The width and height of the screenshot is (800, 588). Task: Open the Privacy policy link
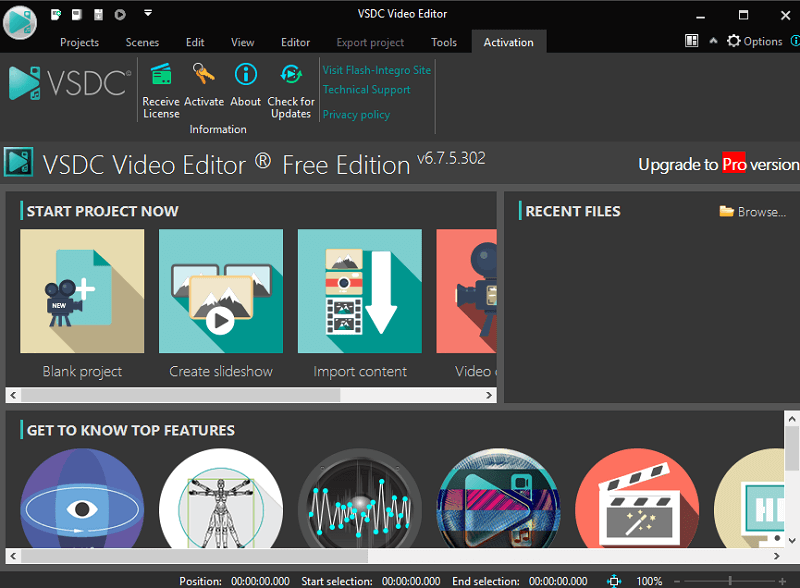pyautogui.click(x=356, y=115)
